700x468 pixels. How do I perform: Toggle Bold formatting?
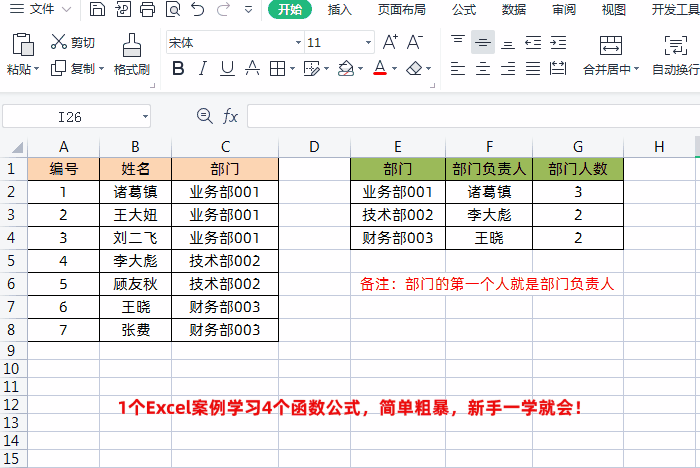click(178, 69)
